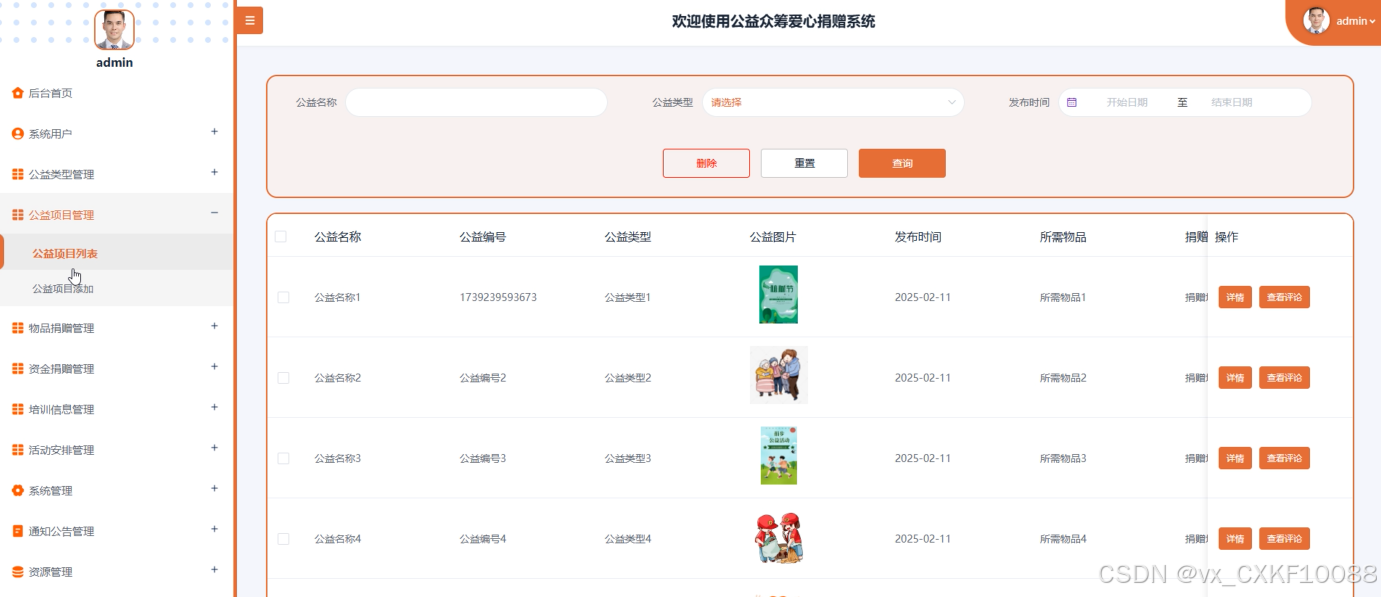Image resolution: width=1381 pixels, height=597 pixels.
Task: Open the 通知公告管理 menu label
Action: [x=61, y=532]
